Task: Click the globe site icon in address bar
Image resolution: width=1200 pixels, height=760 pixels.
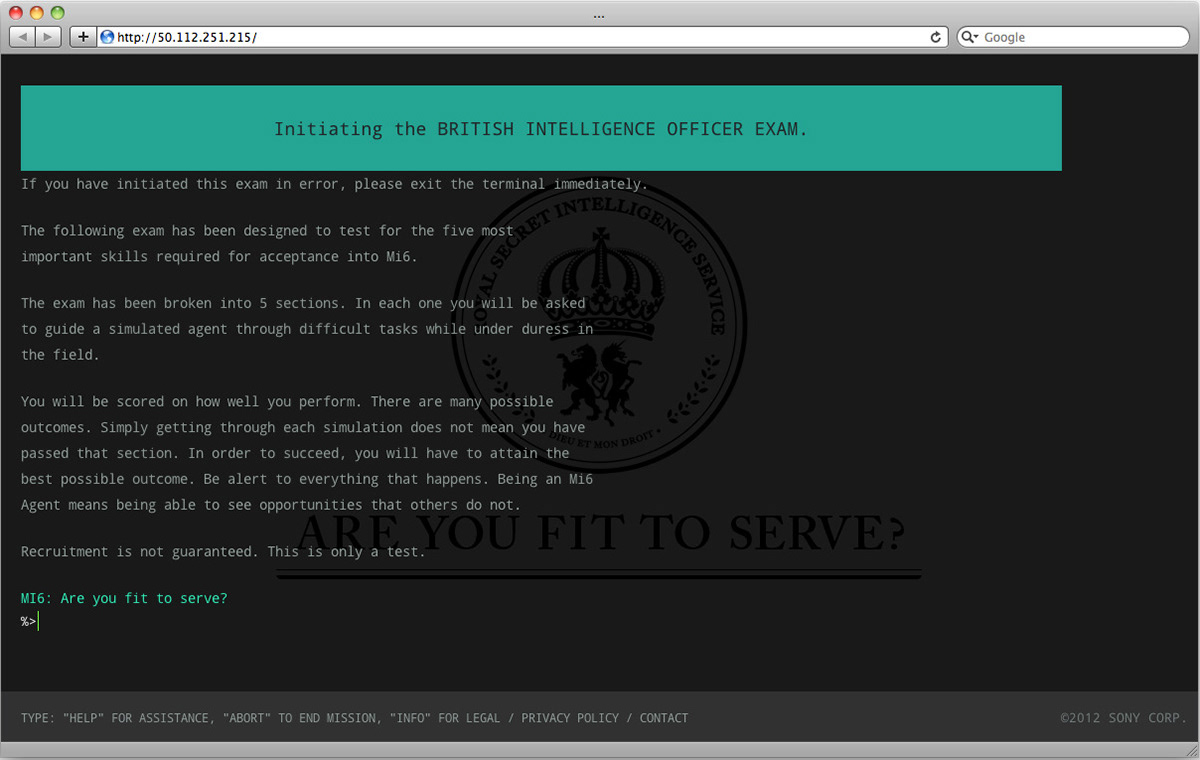Action: coord(108,37)
